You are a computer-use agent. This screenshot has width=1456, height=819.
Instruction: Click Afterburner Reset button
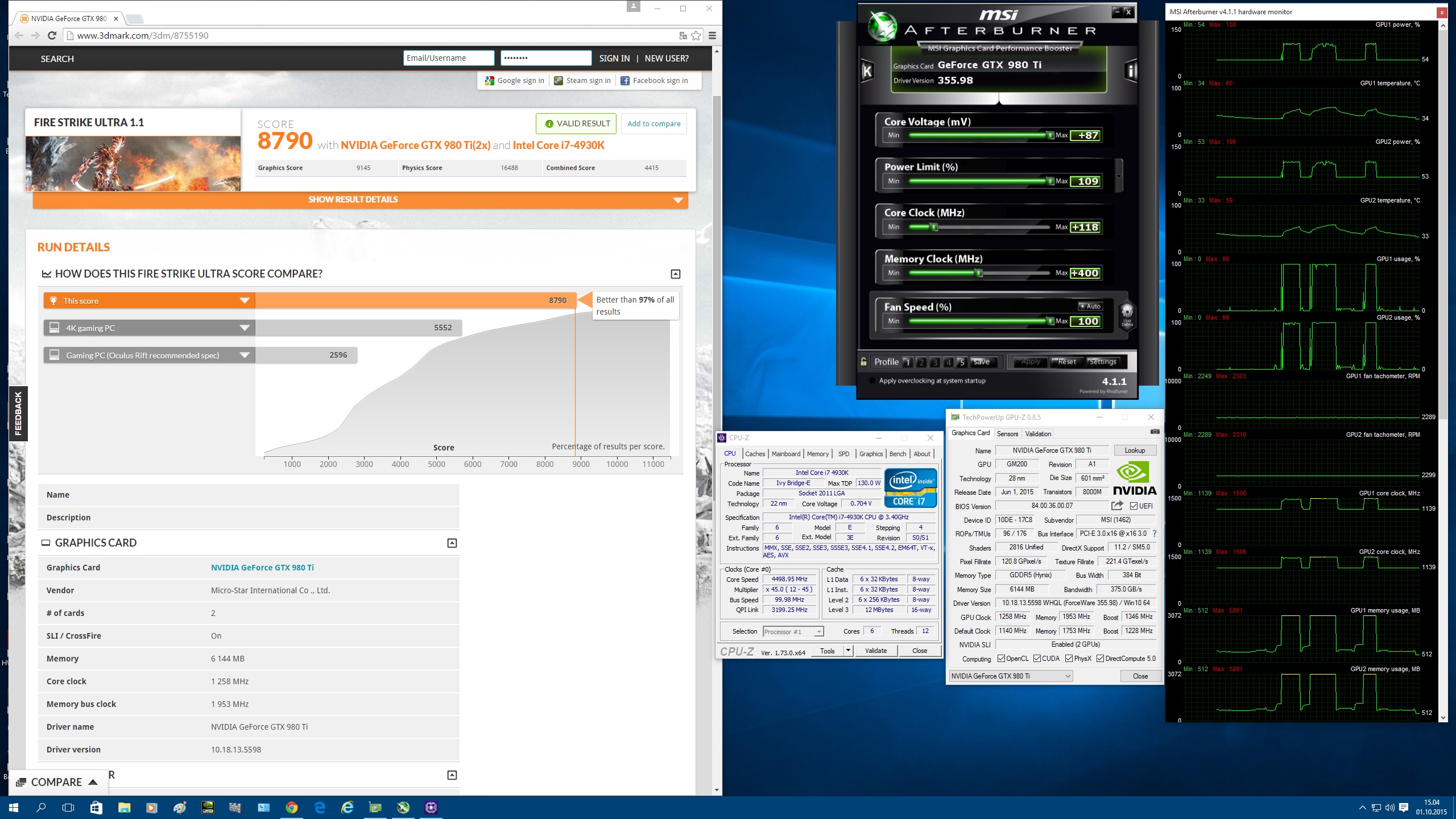[x=1066, y=362]
